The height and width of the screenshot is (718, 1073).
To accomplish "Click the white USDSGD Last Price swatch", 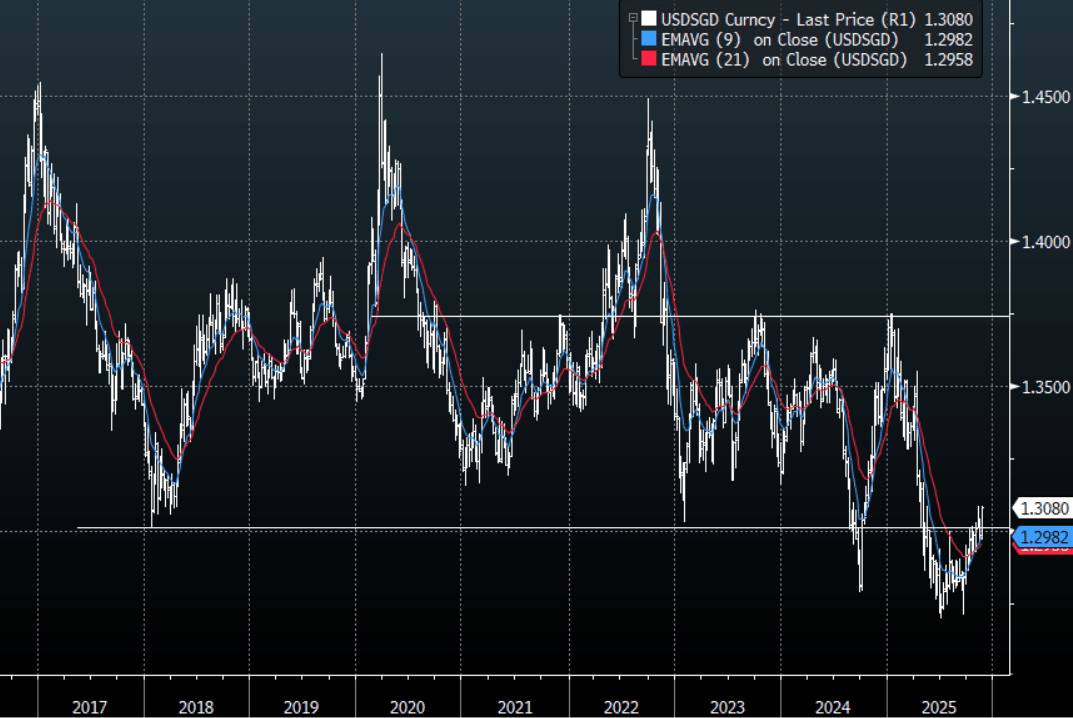I will tap(649, 18).
